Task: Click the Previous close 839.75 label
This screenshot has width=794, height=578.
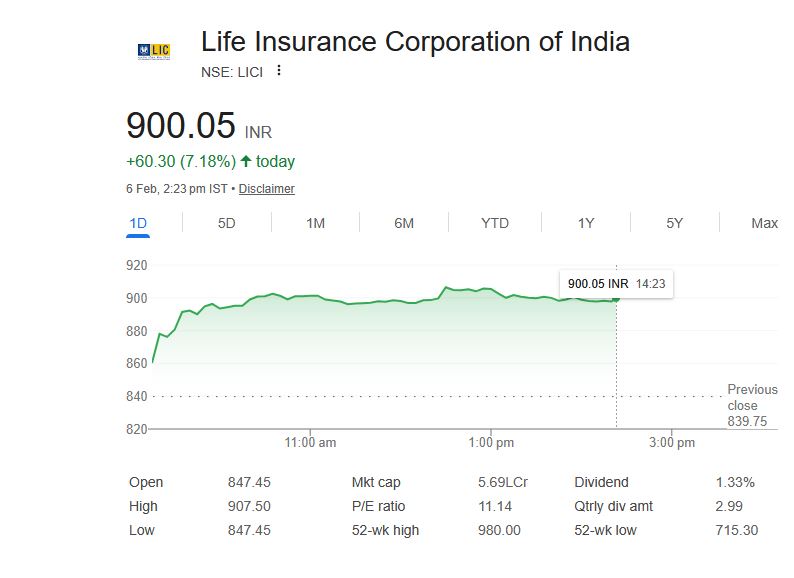Action: tap(751, 405)
